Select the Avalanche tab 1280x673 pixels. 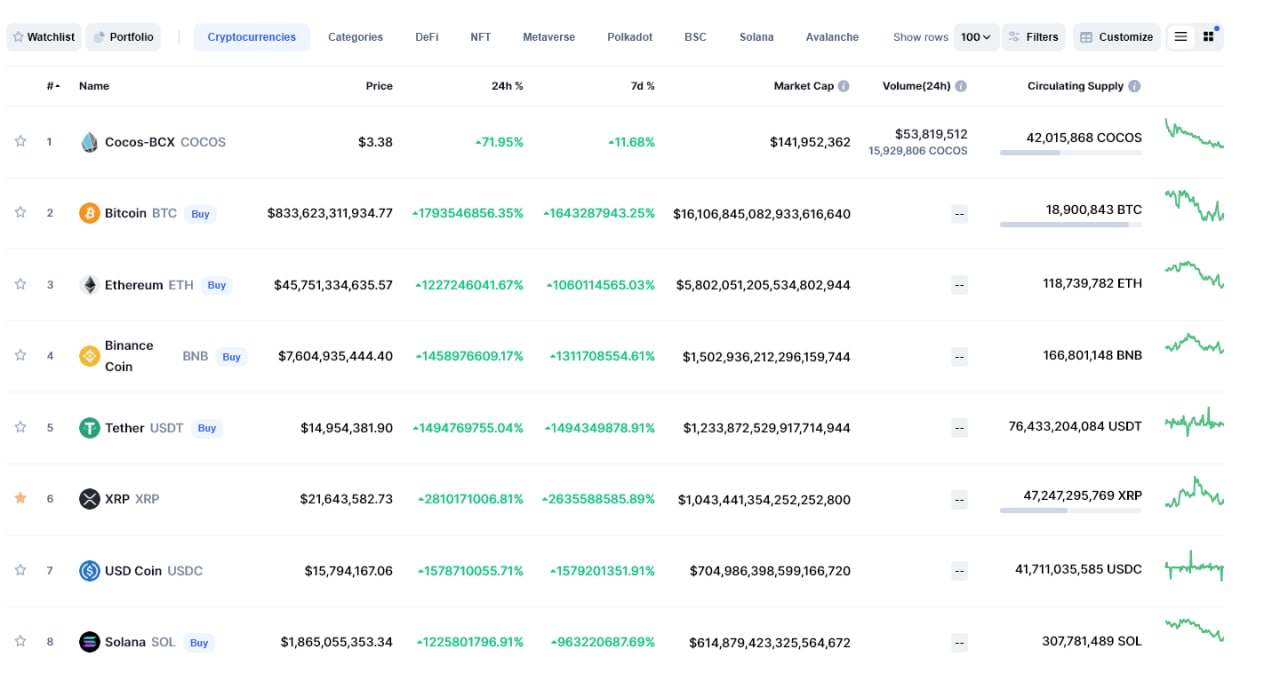[x=832, y=37]
